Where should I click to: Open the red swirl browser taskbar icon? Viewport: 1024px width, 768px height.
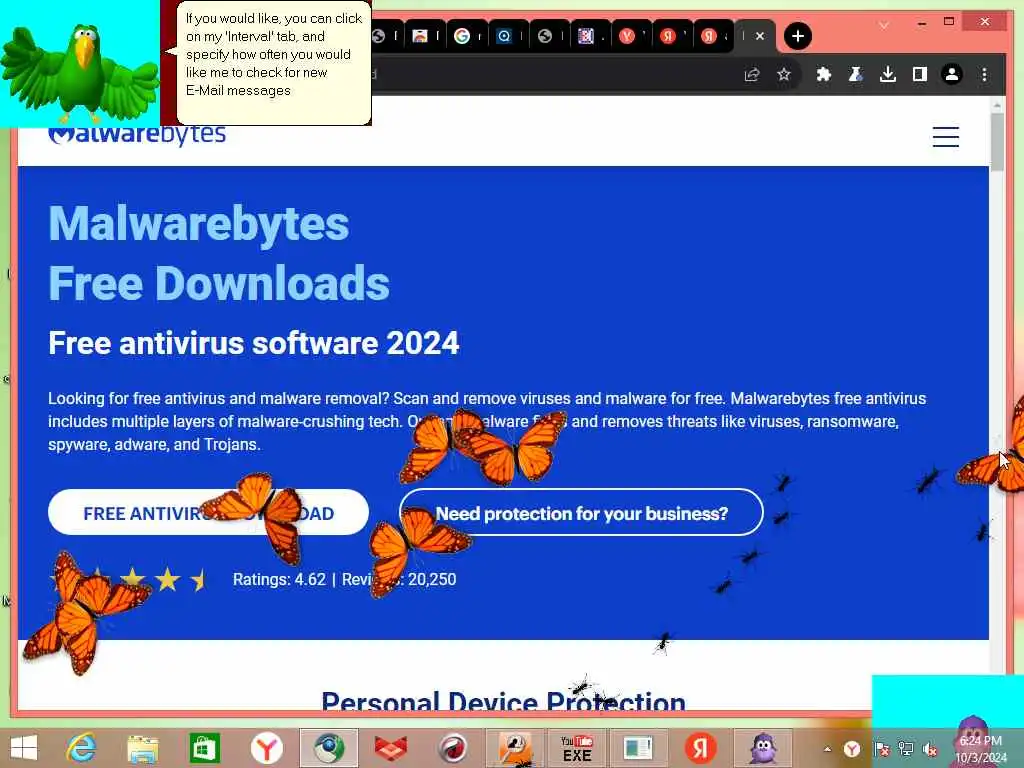click(453, 748)
